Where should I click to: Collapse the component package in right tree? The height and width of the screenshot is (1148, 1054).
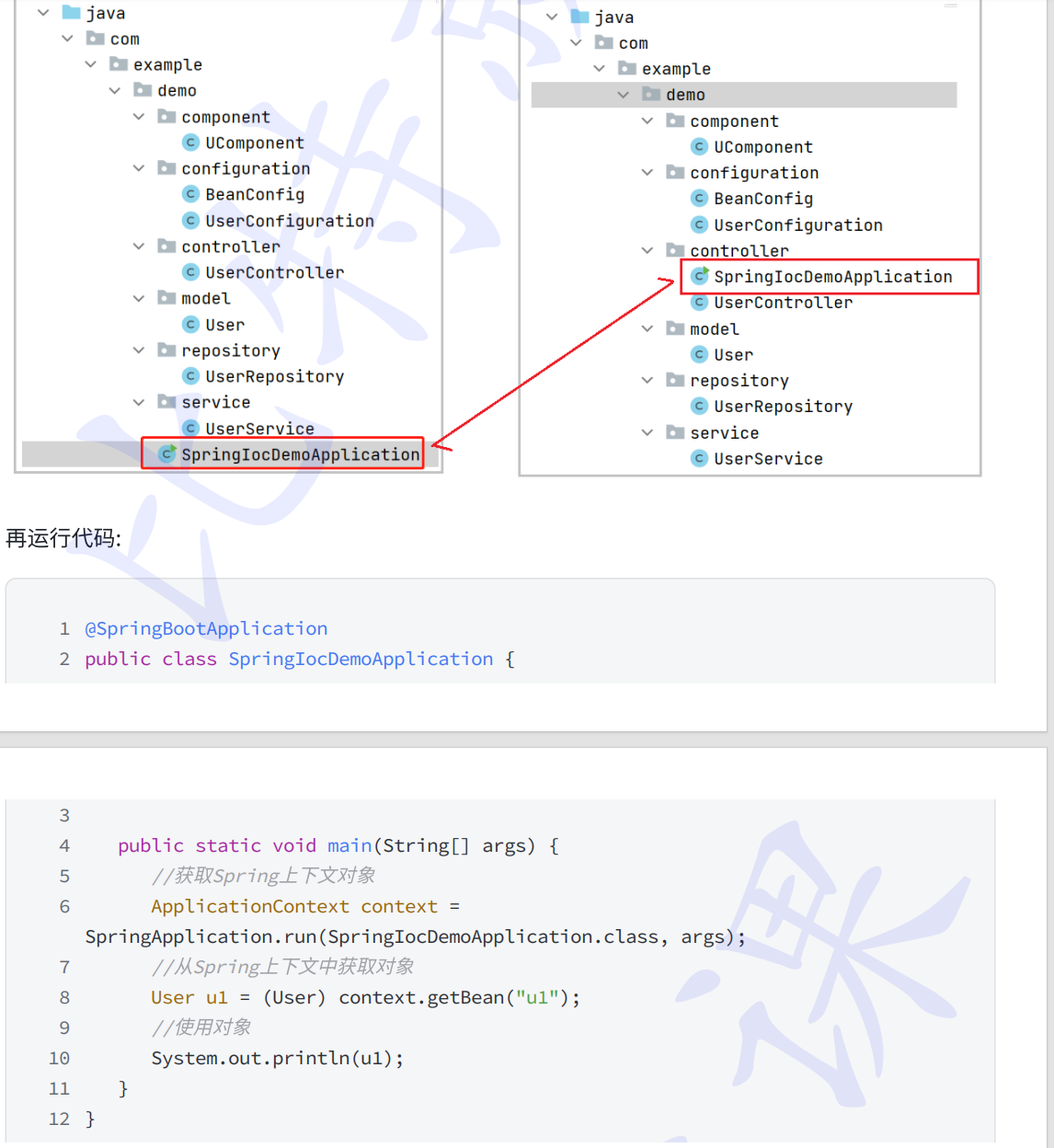click(647, 121)
